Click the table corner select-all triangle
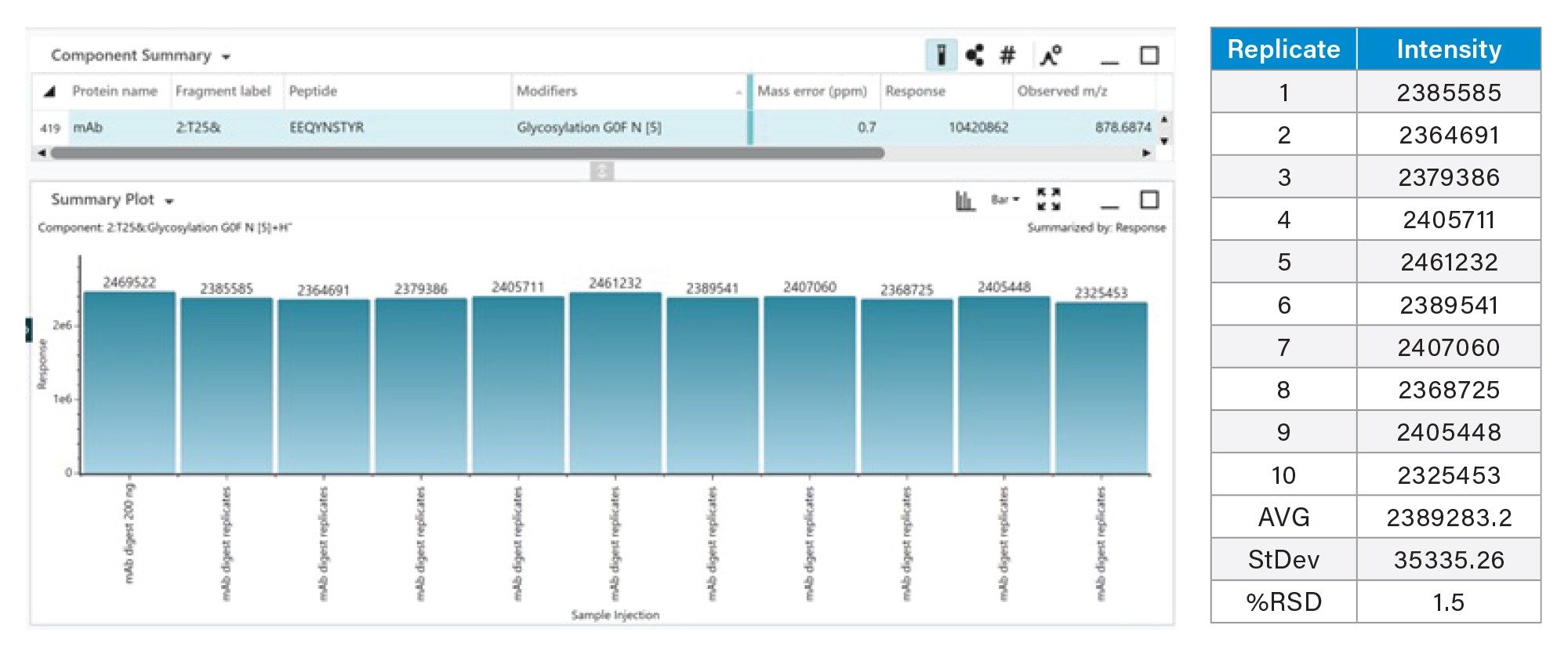 [x=49, y=92]
